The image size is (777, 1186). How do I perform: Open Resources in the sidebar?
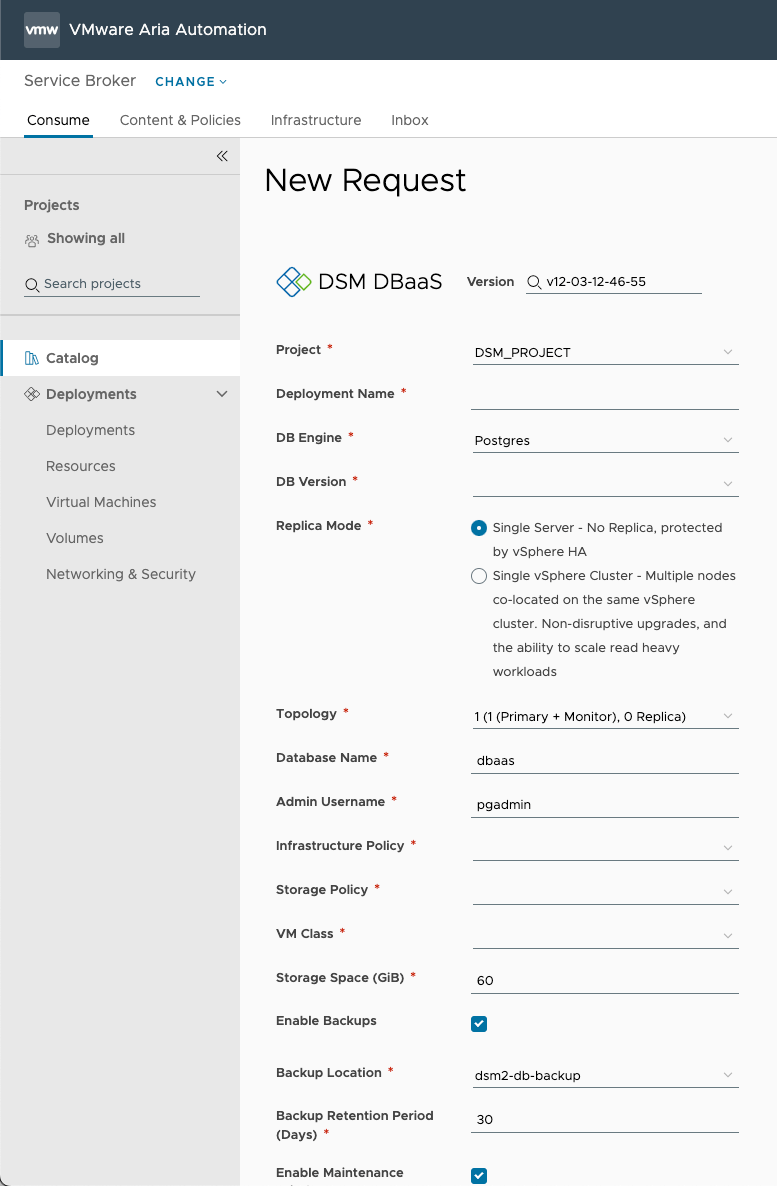point(80,466)
